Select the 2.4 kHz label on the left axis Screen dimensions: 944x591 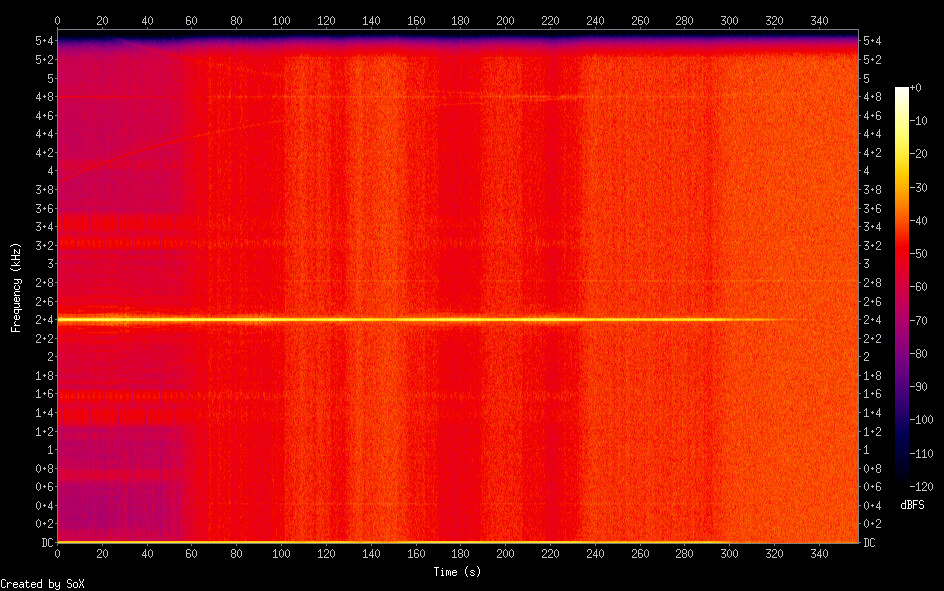(43, 320)
